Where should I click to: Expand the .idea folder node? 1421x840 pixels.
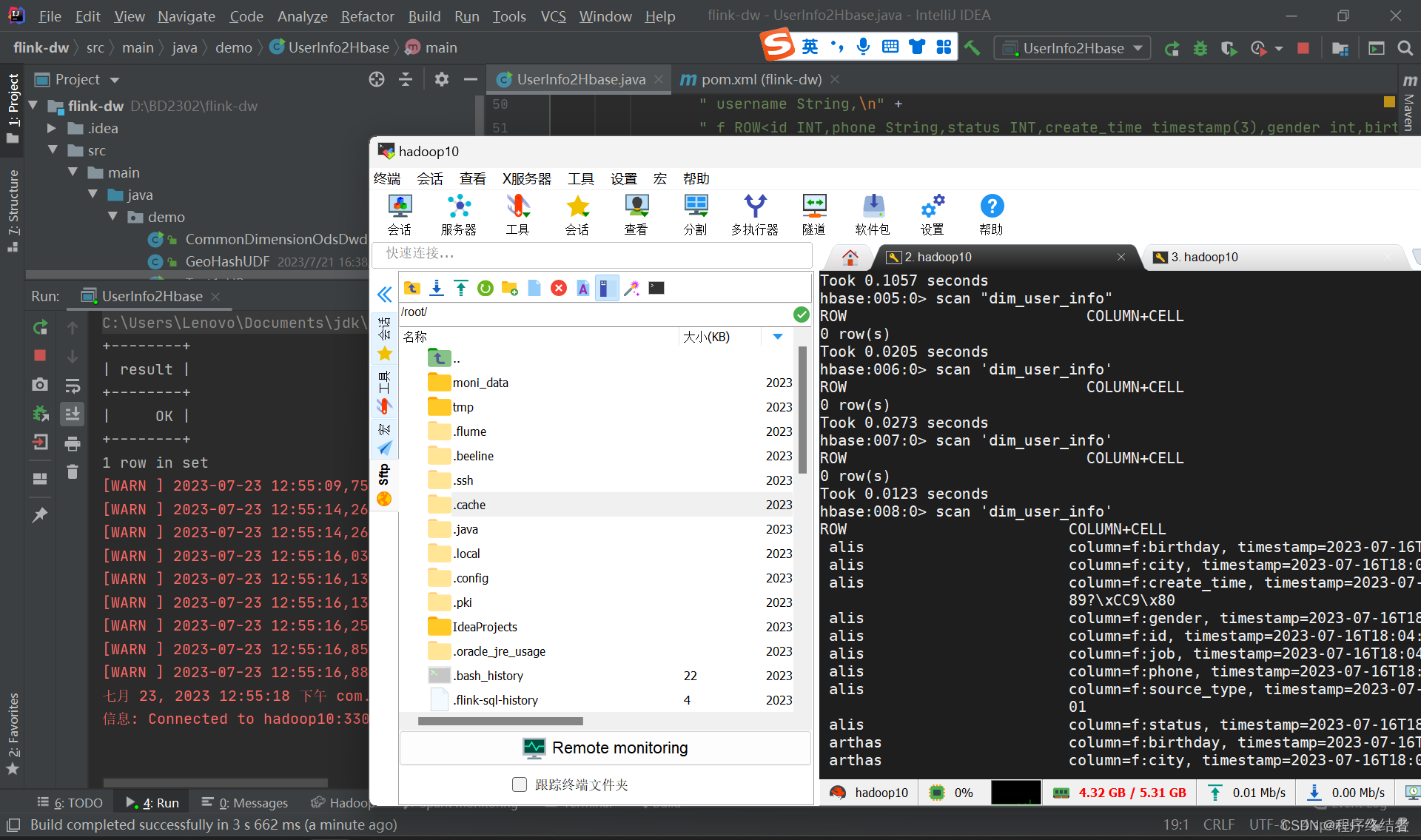click(x=52, y=128)
